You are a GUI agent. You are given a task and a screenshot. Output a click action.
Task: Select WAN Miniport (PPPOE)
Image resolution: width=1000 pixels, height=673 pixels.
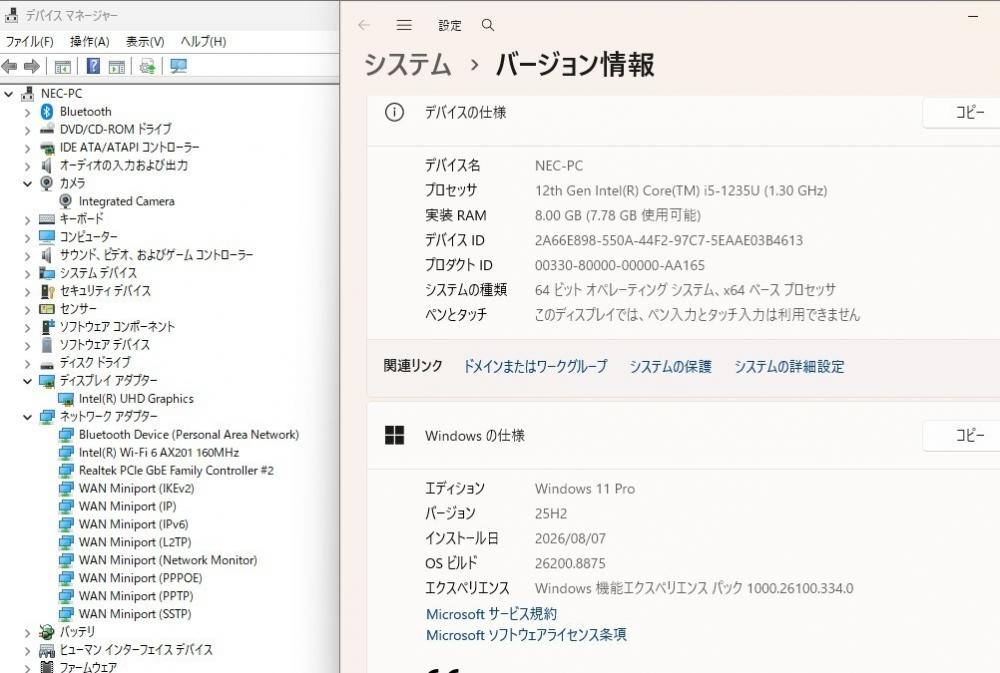[140, 578]
